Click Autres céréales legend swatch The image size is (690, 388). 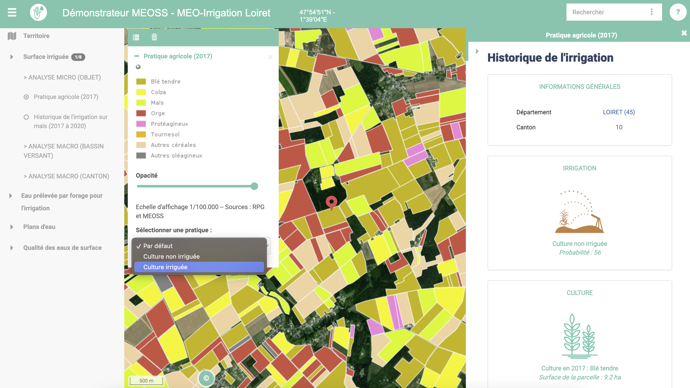(x=141, y=145)
